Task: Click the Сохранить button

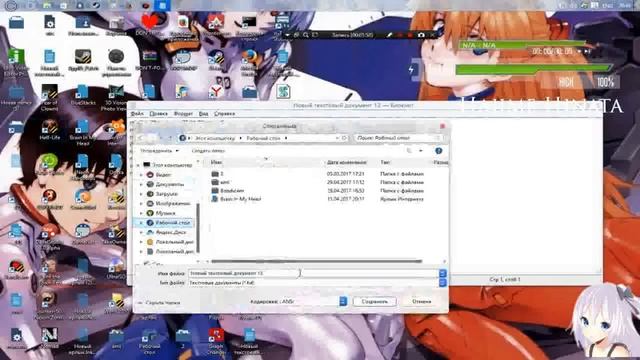Action: 374,302
